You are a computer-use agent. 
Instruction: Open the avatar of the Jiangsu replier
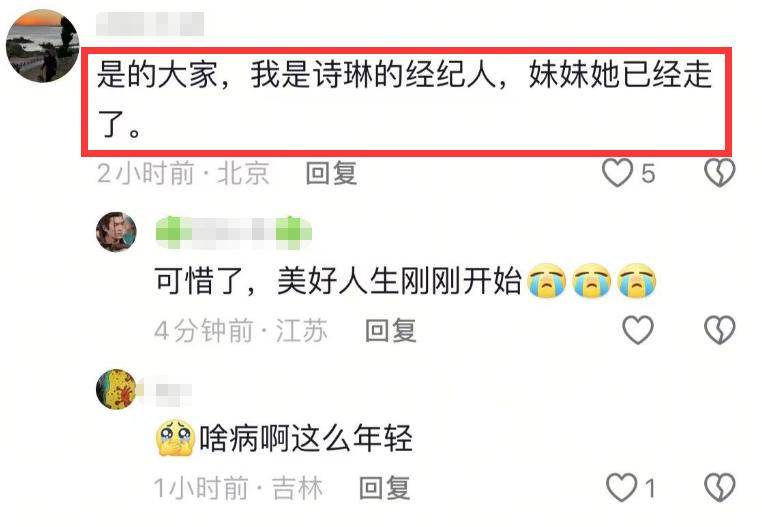pos(116,232)
